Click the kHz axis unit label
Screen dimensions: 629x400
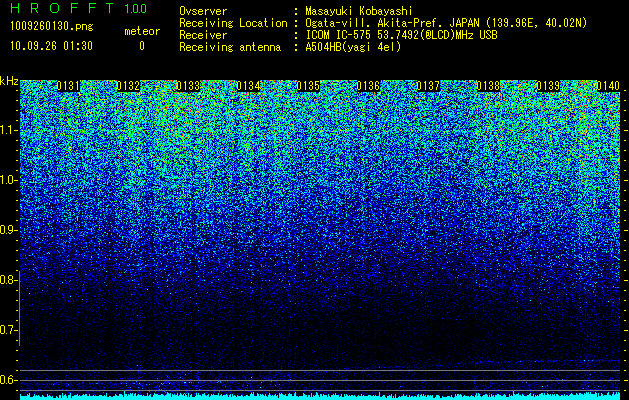(x=9, y=81)
